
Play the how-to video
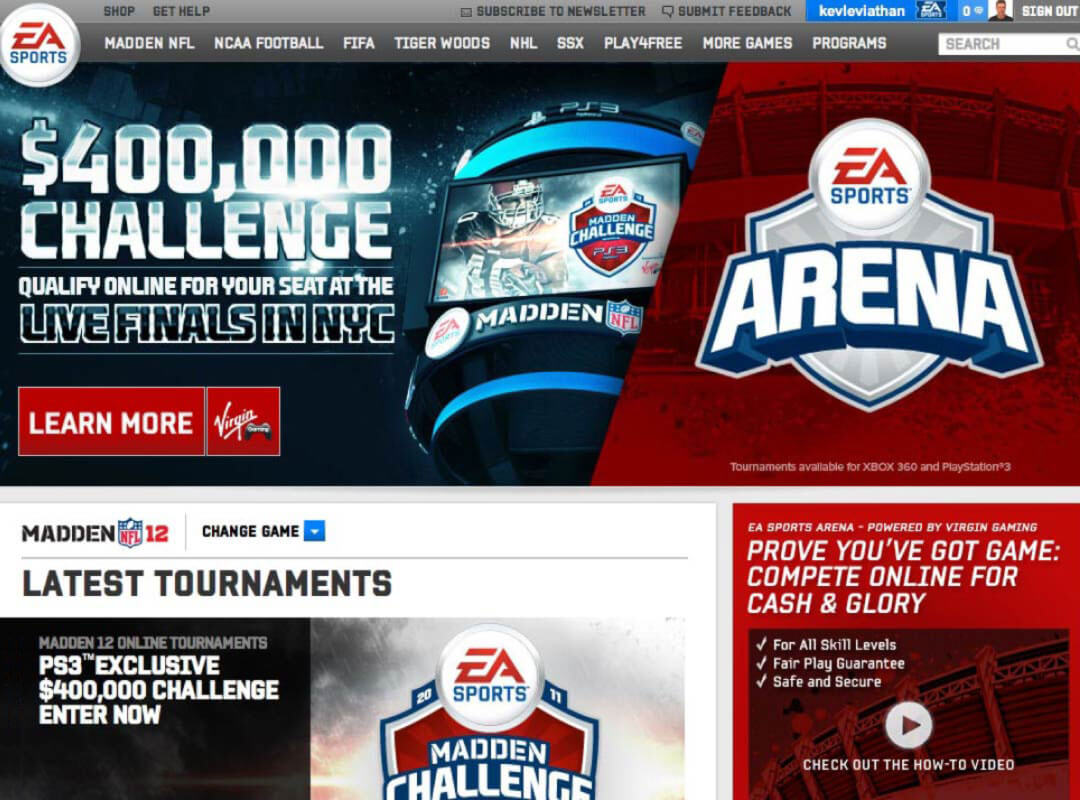[908, 725]
